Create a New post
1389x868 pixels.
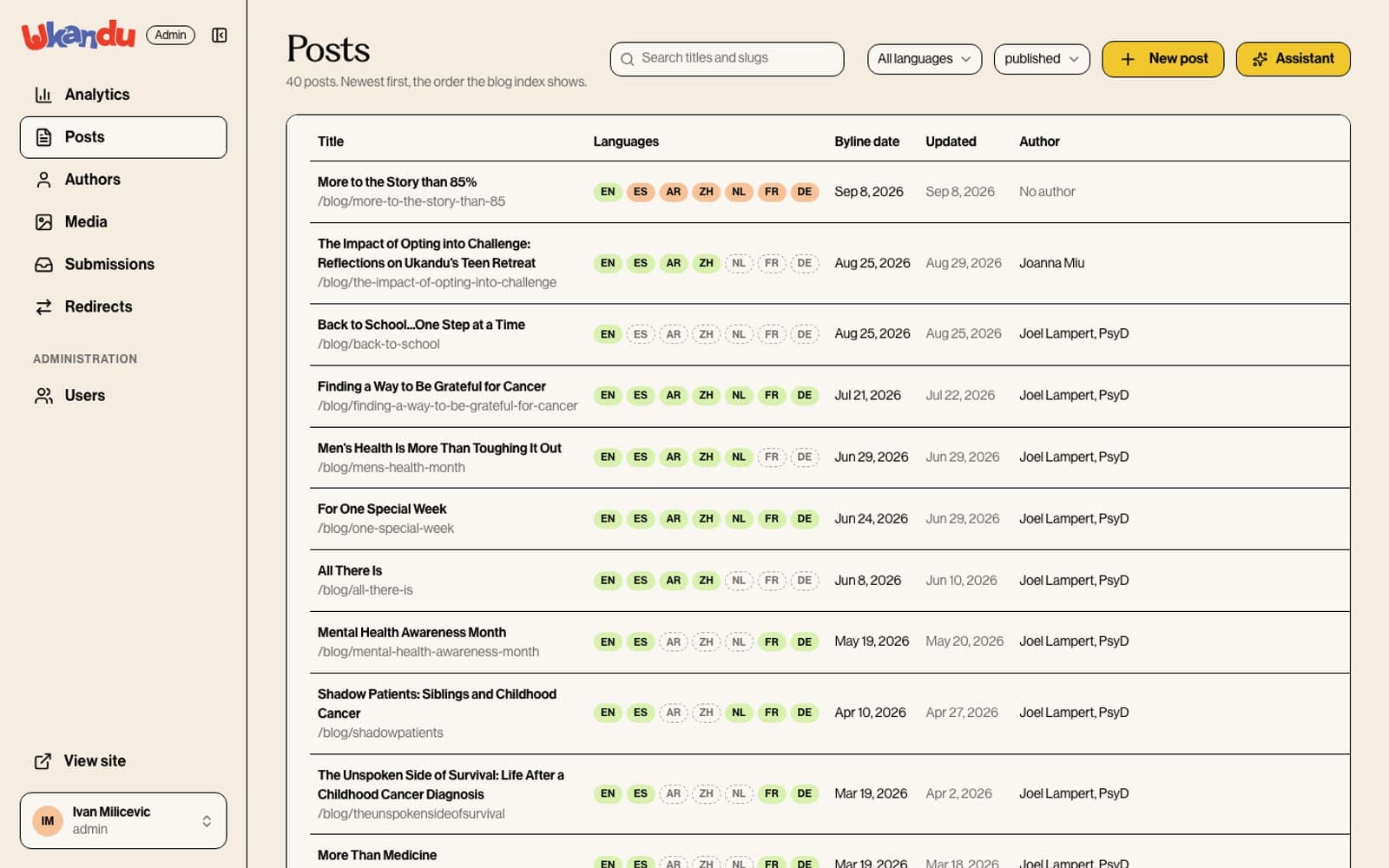(1163, 59)
